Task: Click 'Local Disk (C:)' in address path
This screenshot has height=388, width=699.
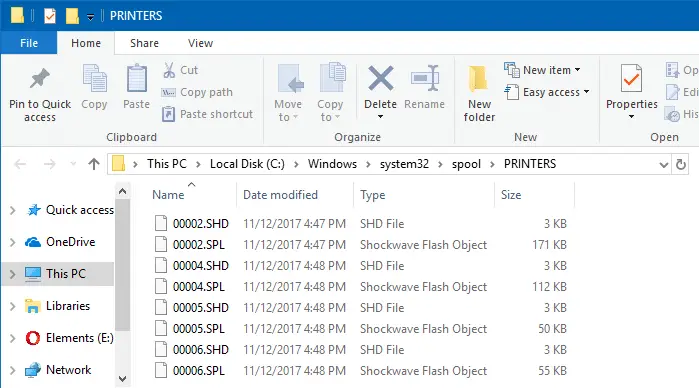Action: 247,164
